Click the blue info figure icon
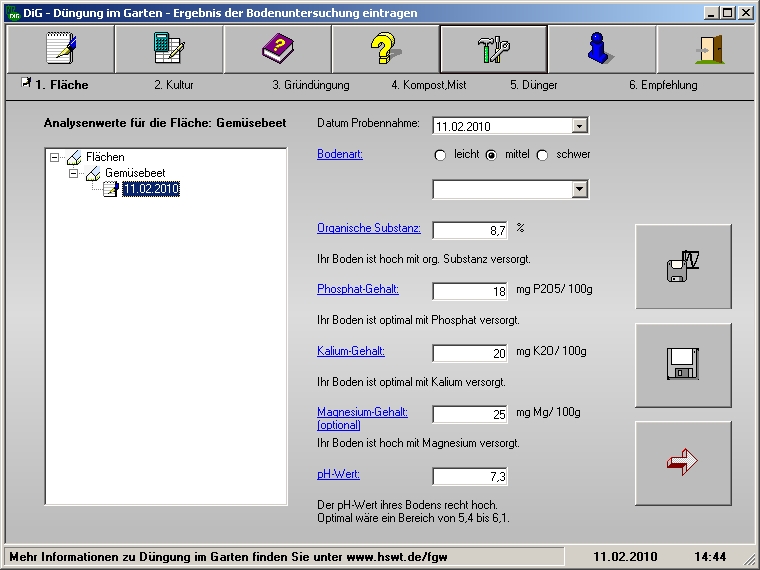Image resolution: width=760 pixels, height=570 pixels. point(601,49)
